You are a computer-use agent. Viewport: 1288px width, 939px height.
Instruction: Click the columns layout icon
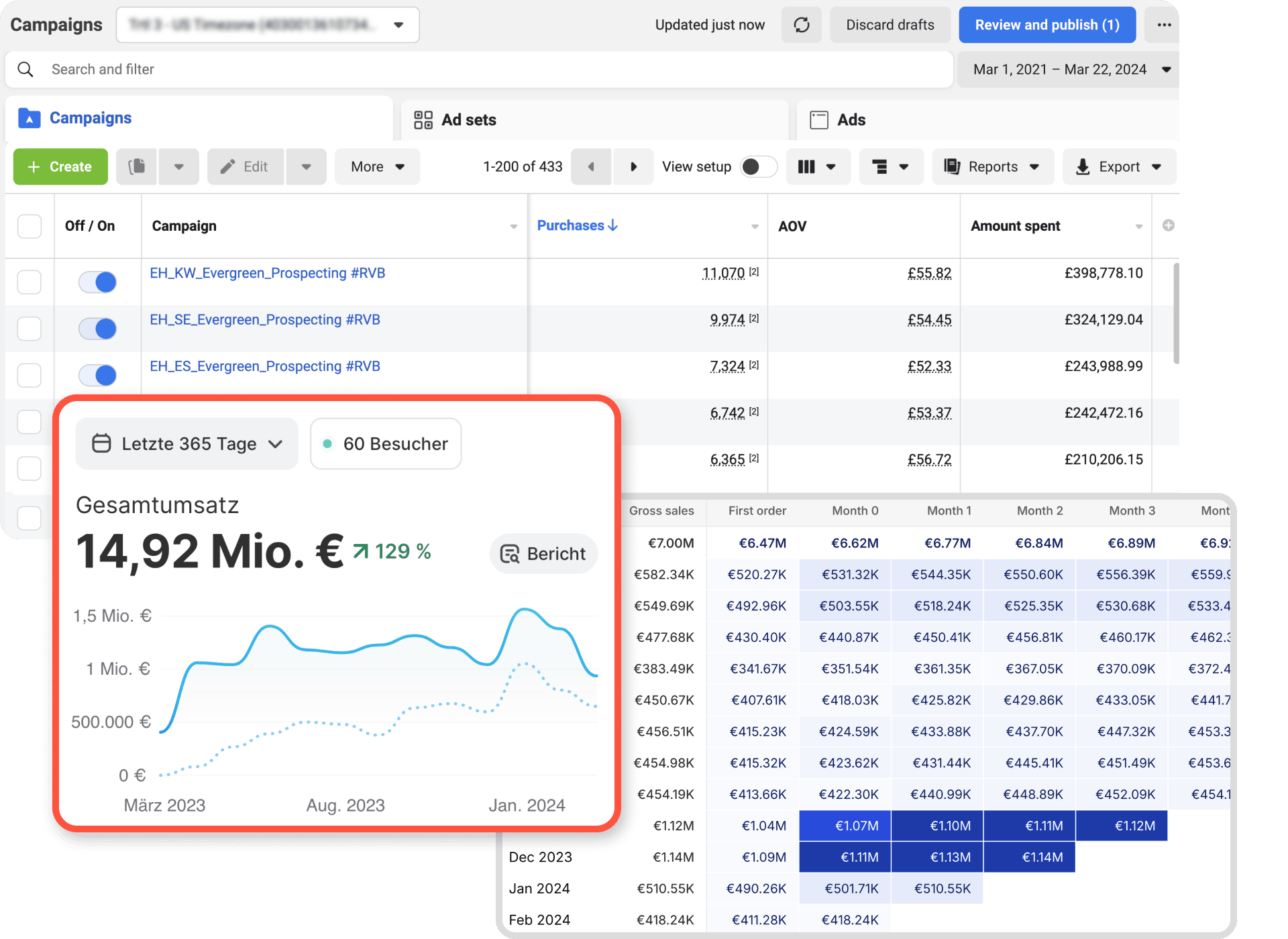tap(806, 166)
